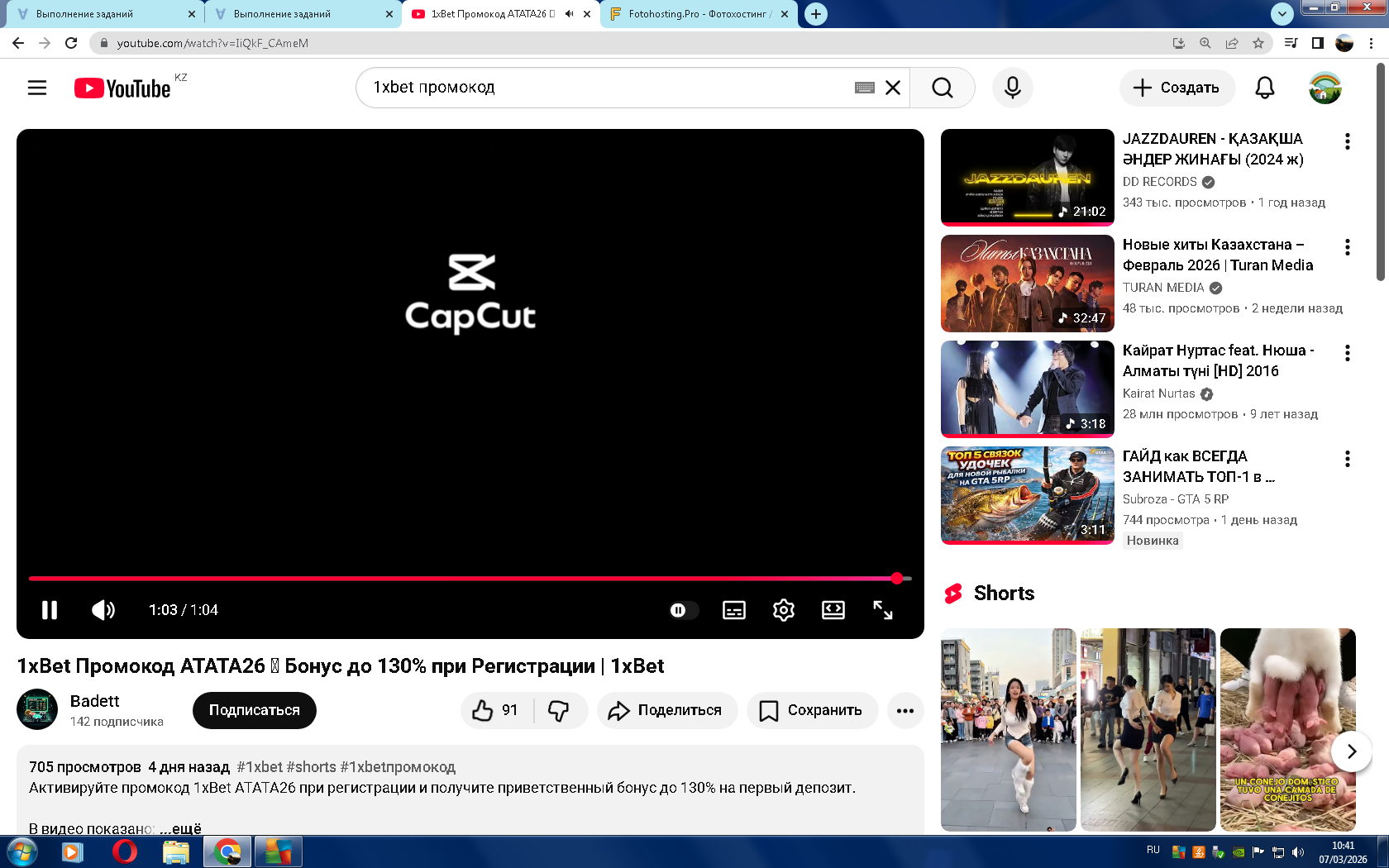1389x868 pixels.
Task: Open the GTA 5 RP fishing guide thumbnail
Action: coord(1028,495)
